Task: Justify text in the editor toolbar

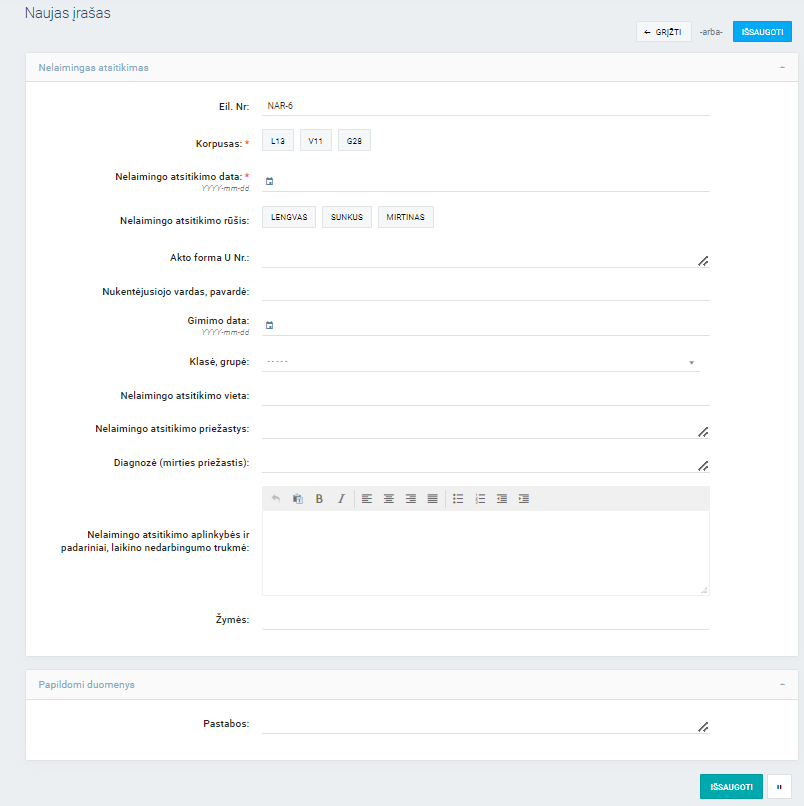Action: [x=433, y=498]
